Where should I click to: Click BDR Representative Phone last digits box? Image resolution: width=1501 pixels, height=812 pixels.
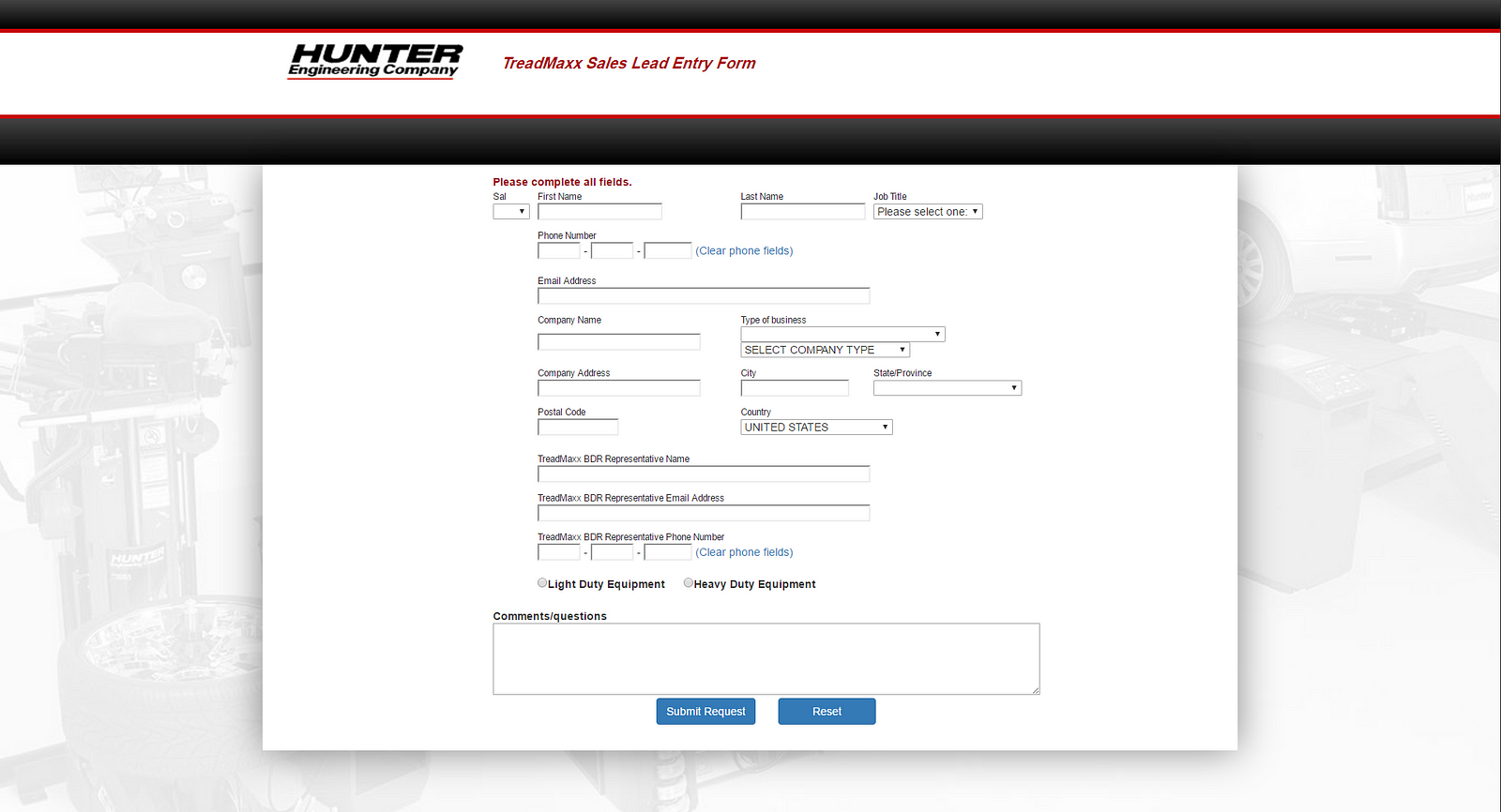click(x=668, y=552)
